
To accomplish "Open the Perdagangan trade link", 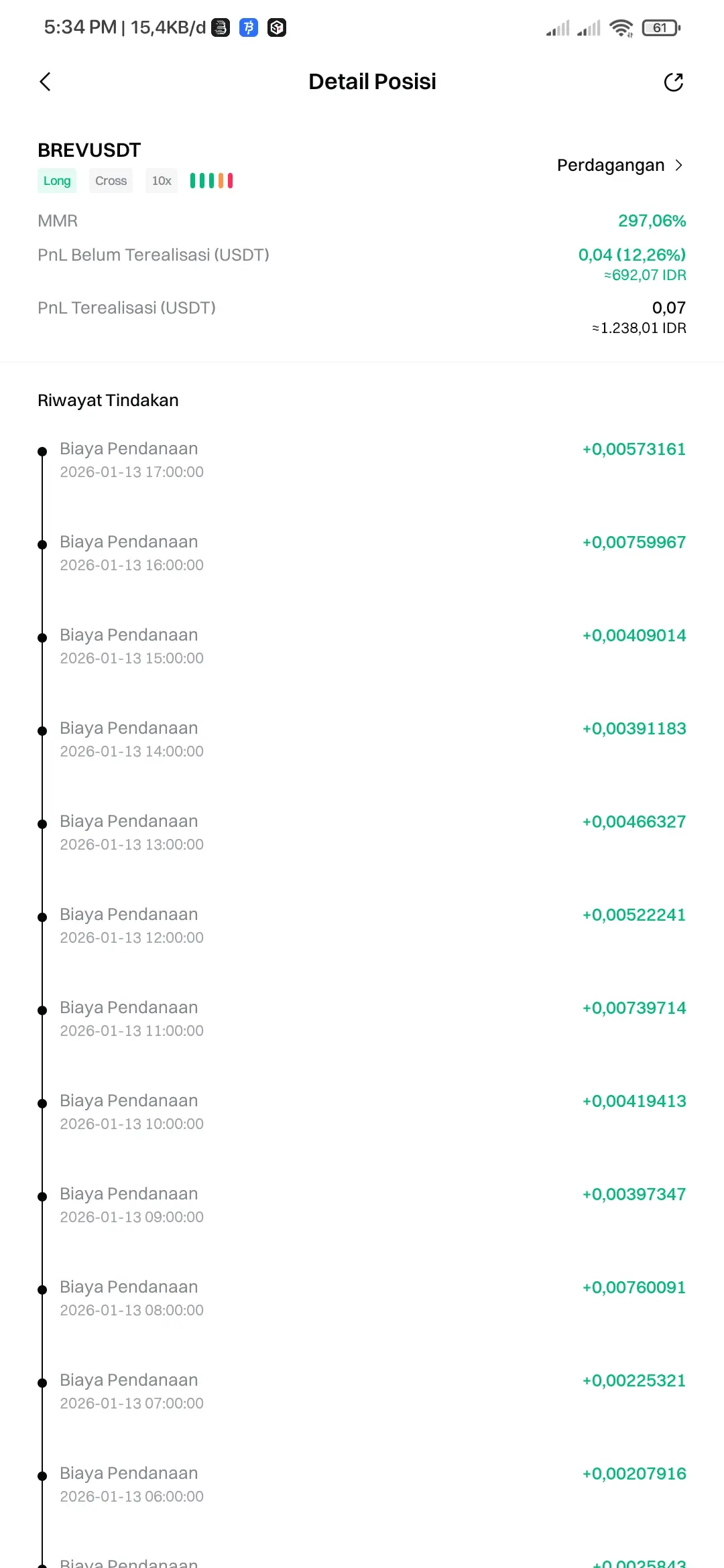I will [610, 165].
